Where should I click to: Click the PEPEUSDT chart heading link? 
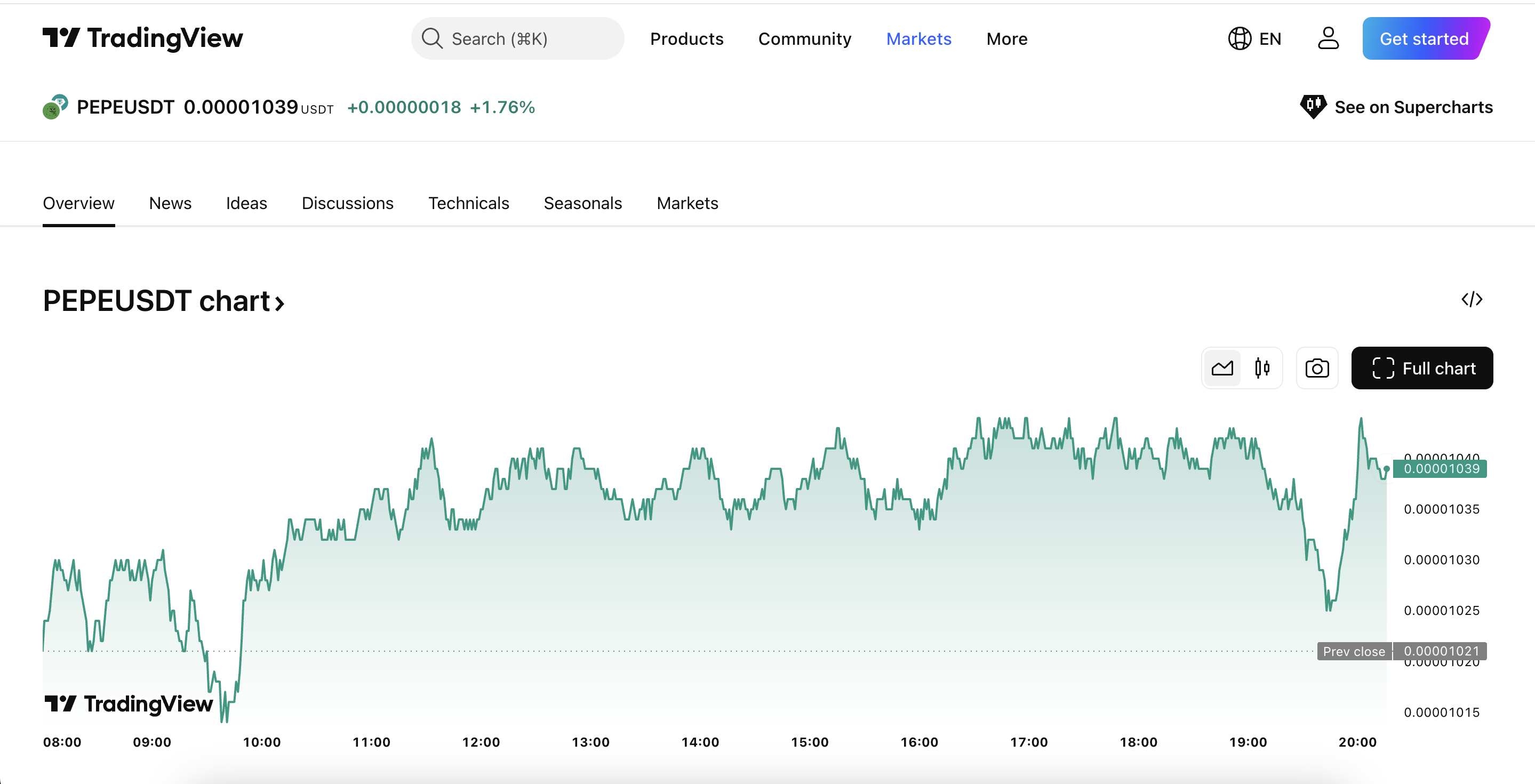pyautogui.click(x=163, y=301)
